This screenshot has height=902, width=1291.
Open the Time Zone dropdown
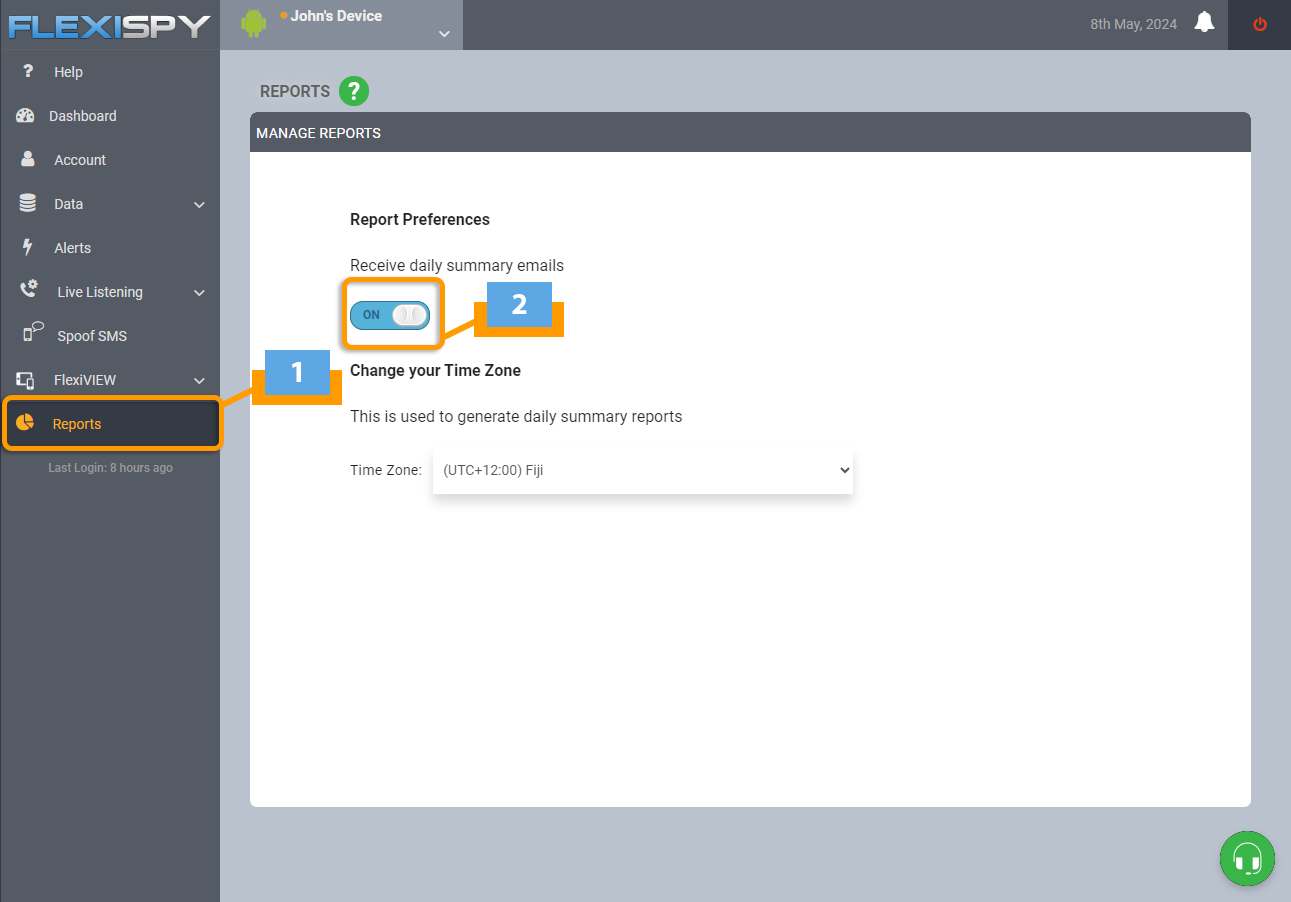[x=642, y=470]
